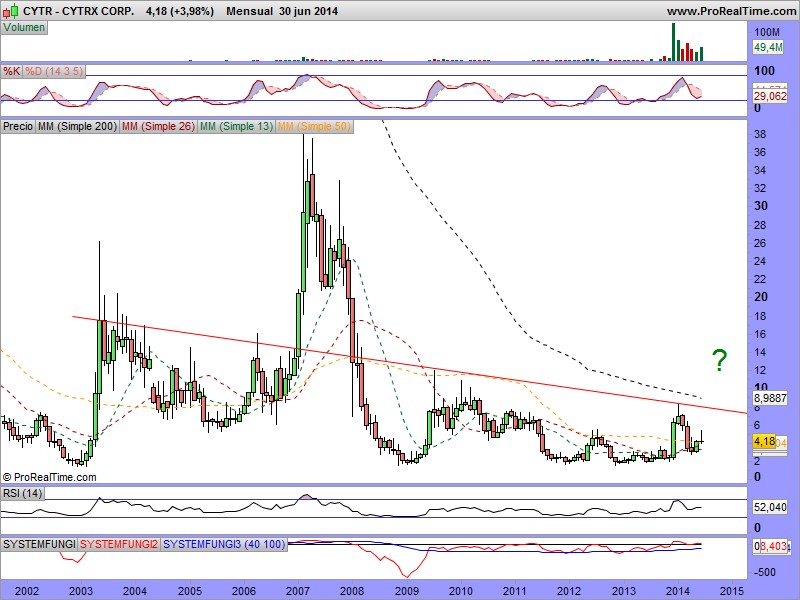Select the 2003 year label
This screenshot has width=800, height=600.
(x=81, y=591)
